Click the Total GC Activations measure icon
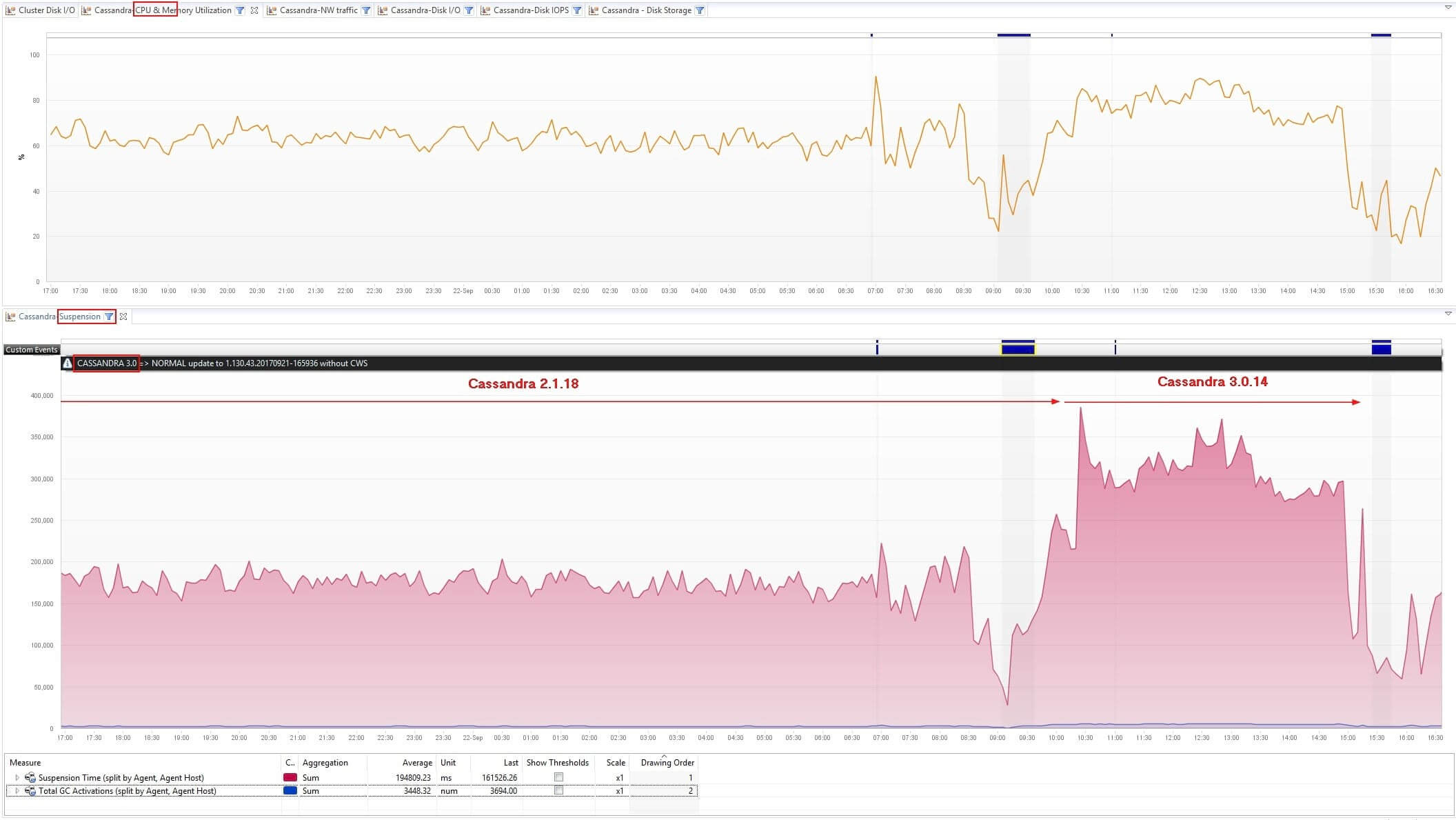Screen dimensions: 1456x820 [30, 791]
